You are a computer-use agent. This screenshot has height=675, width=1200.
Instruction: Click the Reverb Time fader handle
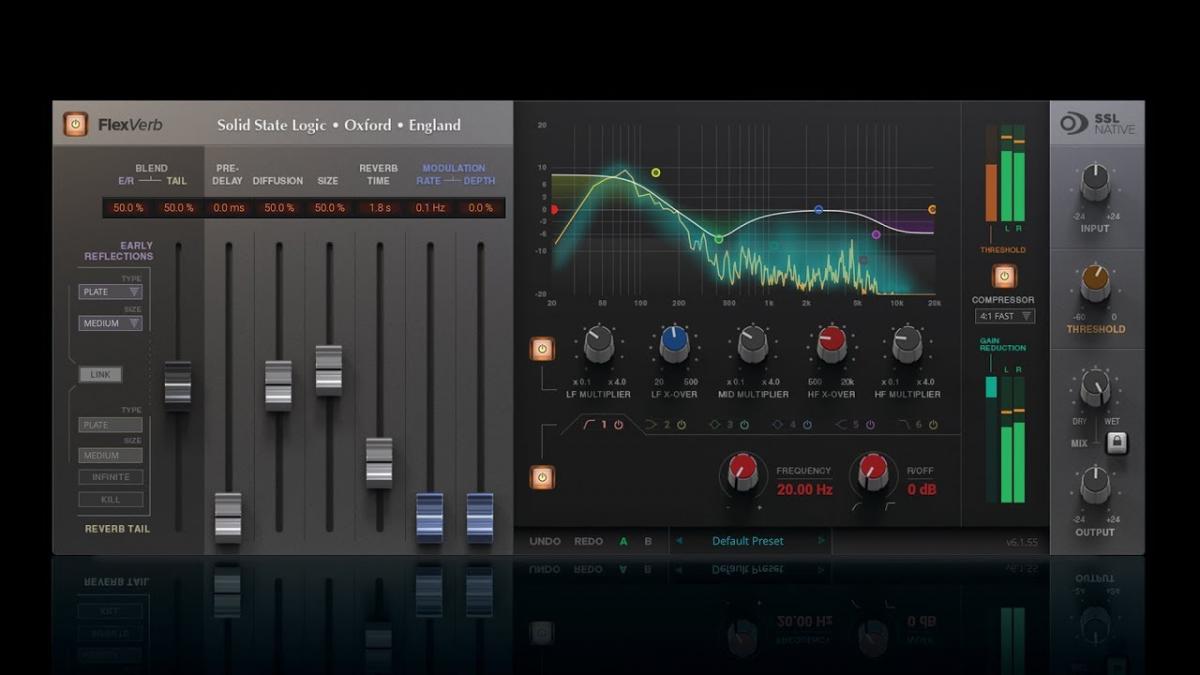coord(379,462)
